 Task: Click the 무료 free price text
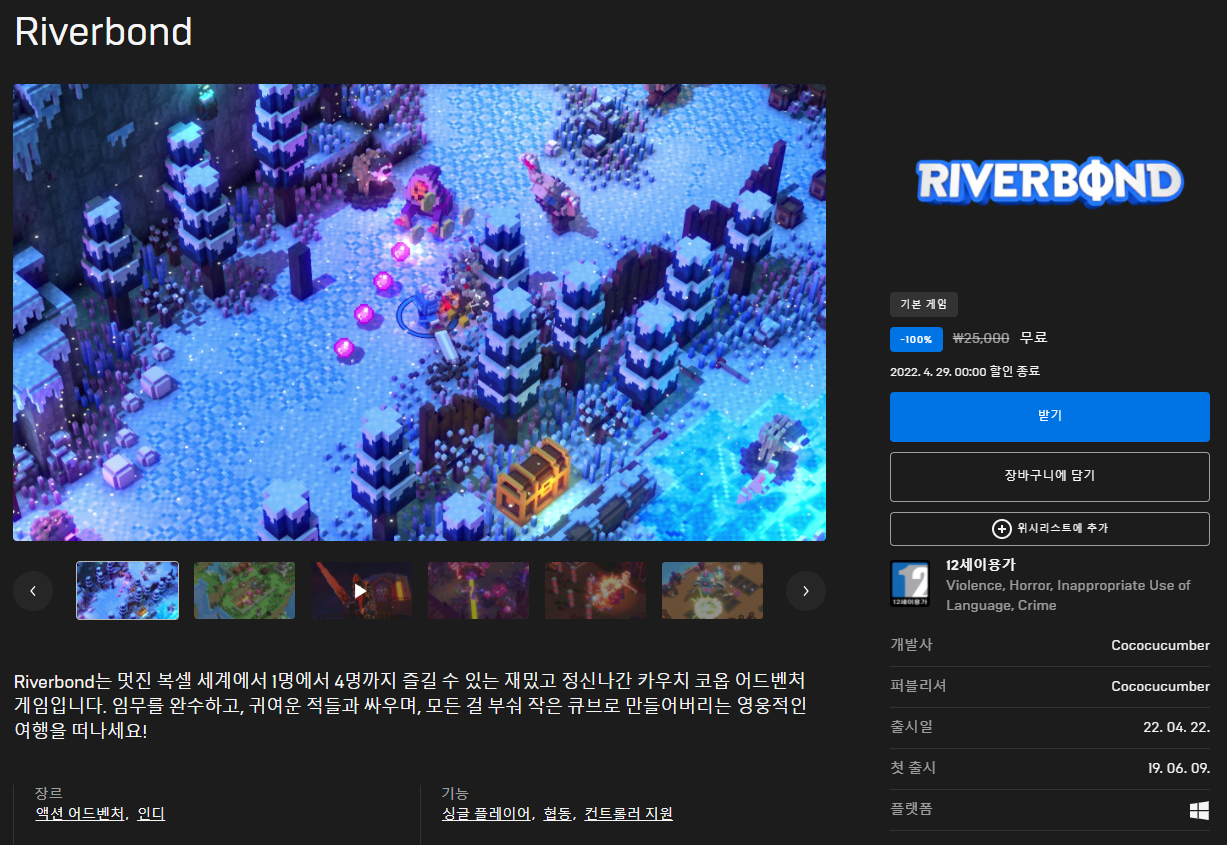1034,339
